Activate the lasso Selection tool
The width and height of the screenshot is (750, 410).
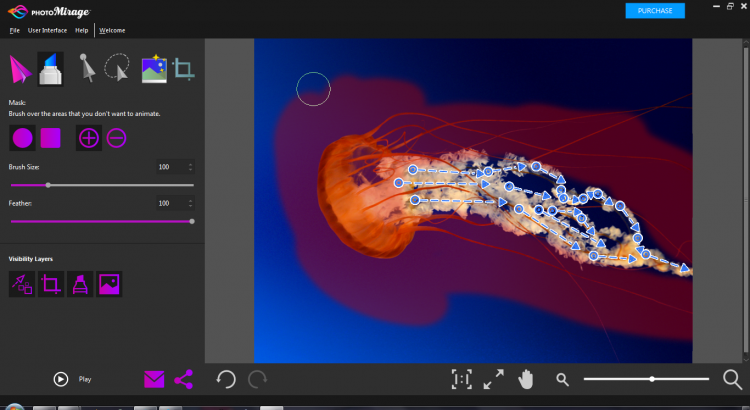[x=117, y=66]
